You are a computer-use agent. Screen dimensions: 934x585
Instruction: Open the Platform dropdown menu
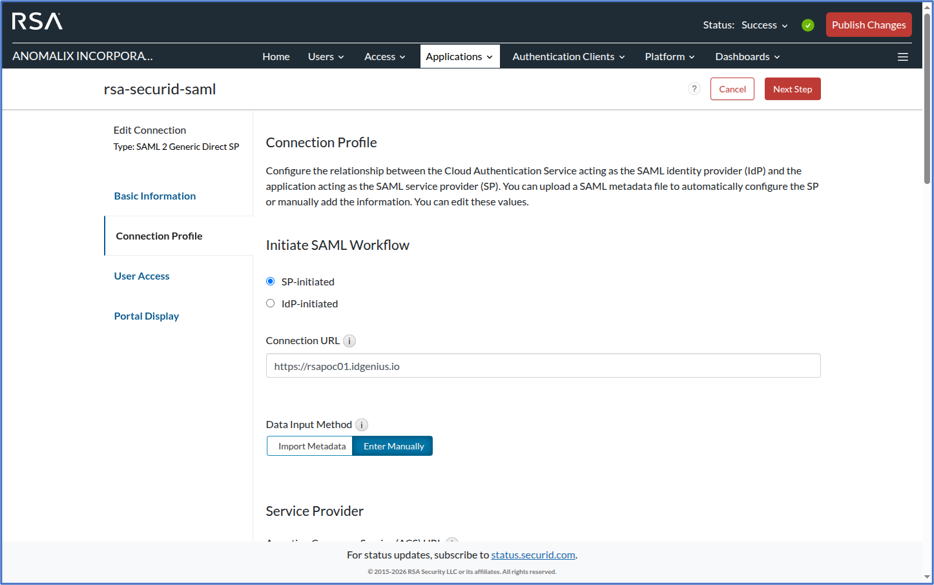pos(670,57)
